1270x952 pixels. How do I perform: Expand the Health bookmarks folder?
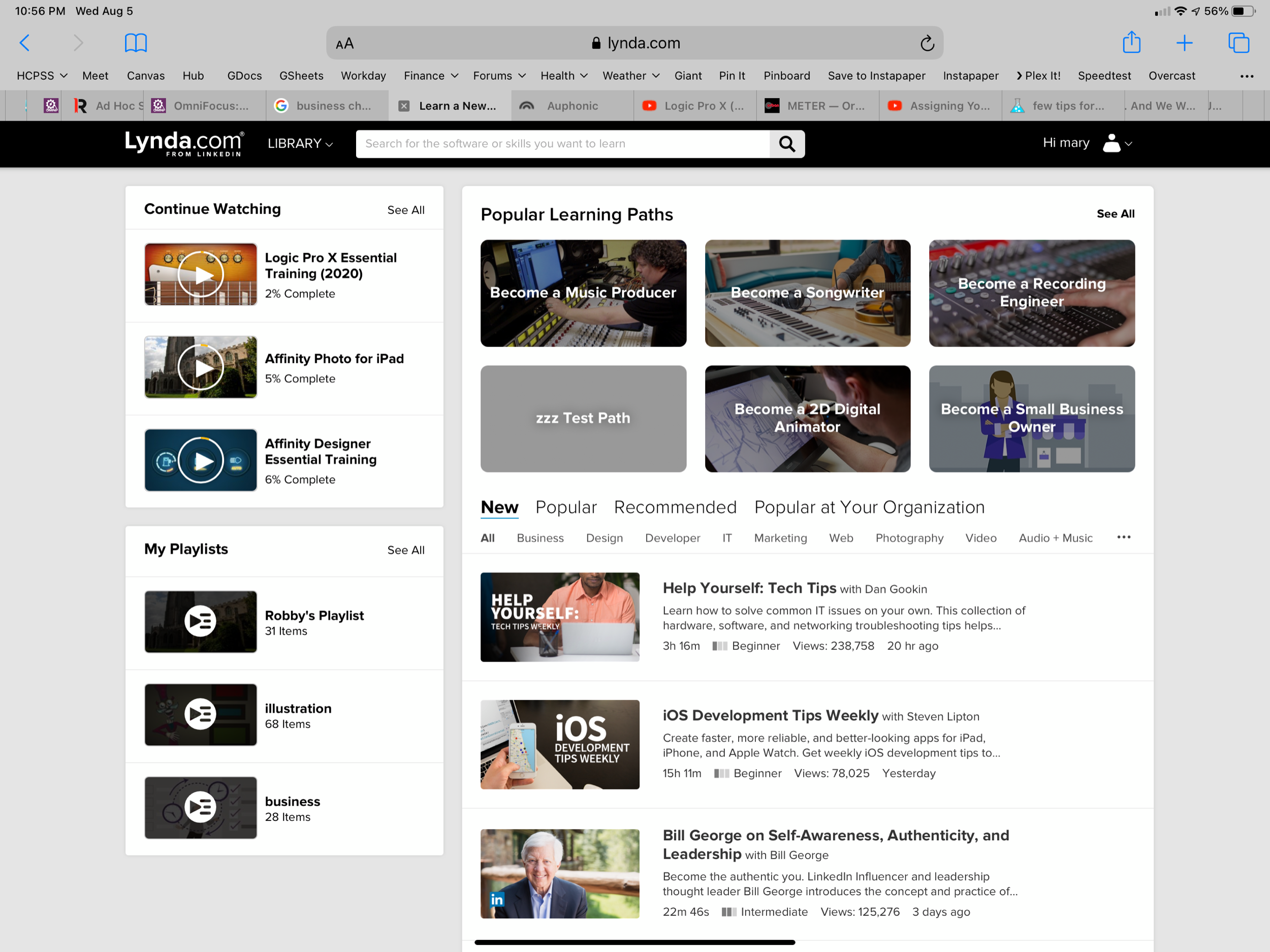[564, 76]
